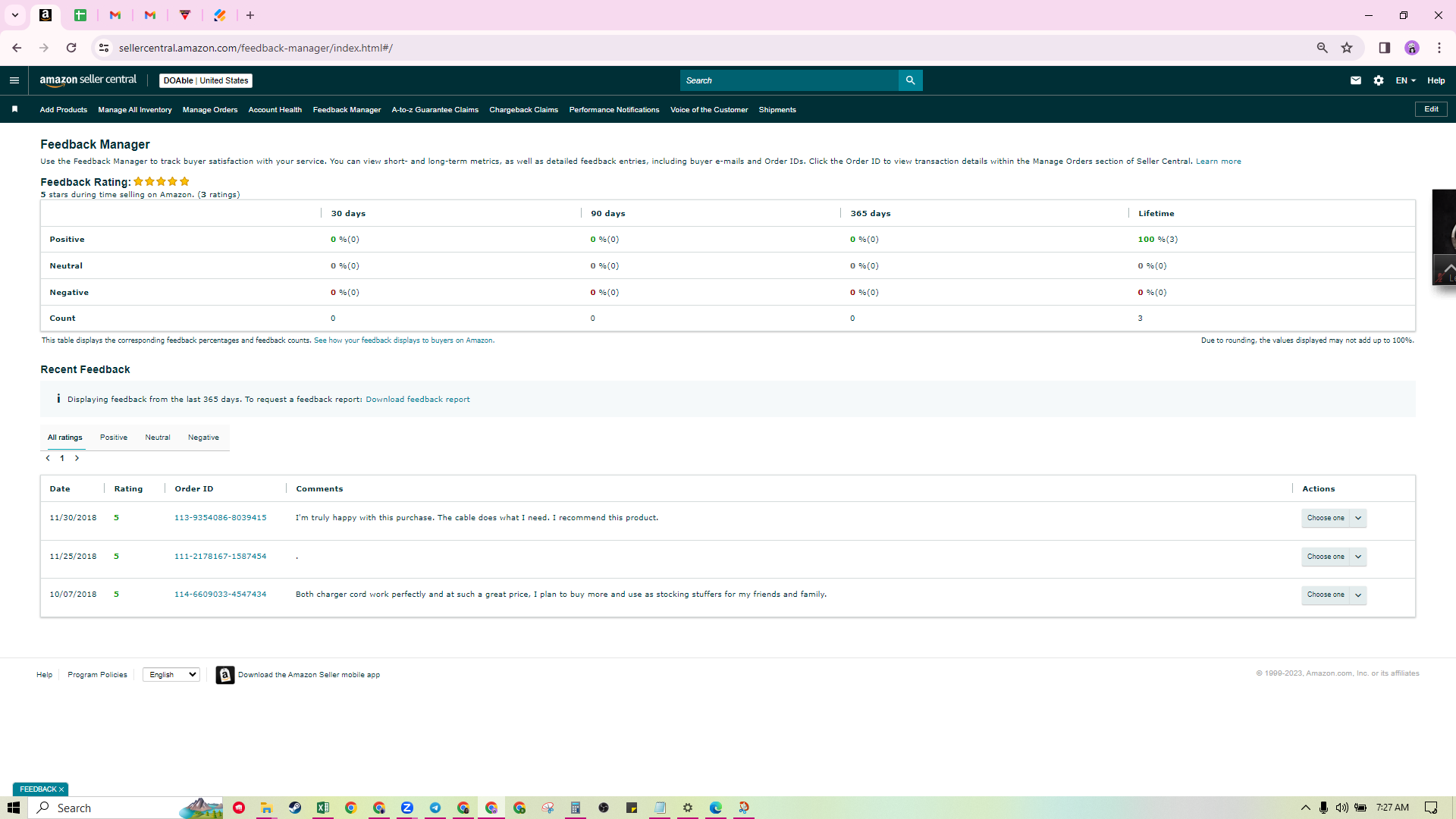The width and height of the screenshot is (1456, 819).
Task: Open Telegram from the taskbar
Action: click(x=435, y=808)
